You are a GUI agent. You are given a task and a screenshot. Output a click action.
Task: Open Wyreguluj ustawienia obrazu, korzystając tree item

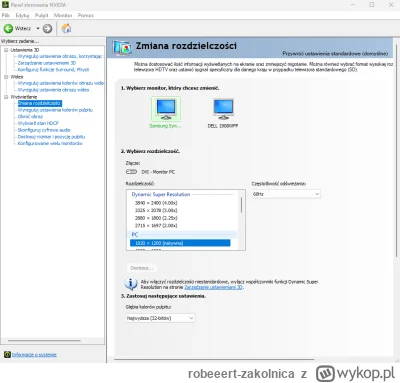[x=60, y=56]
